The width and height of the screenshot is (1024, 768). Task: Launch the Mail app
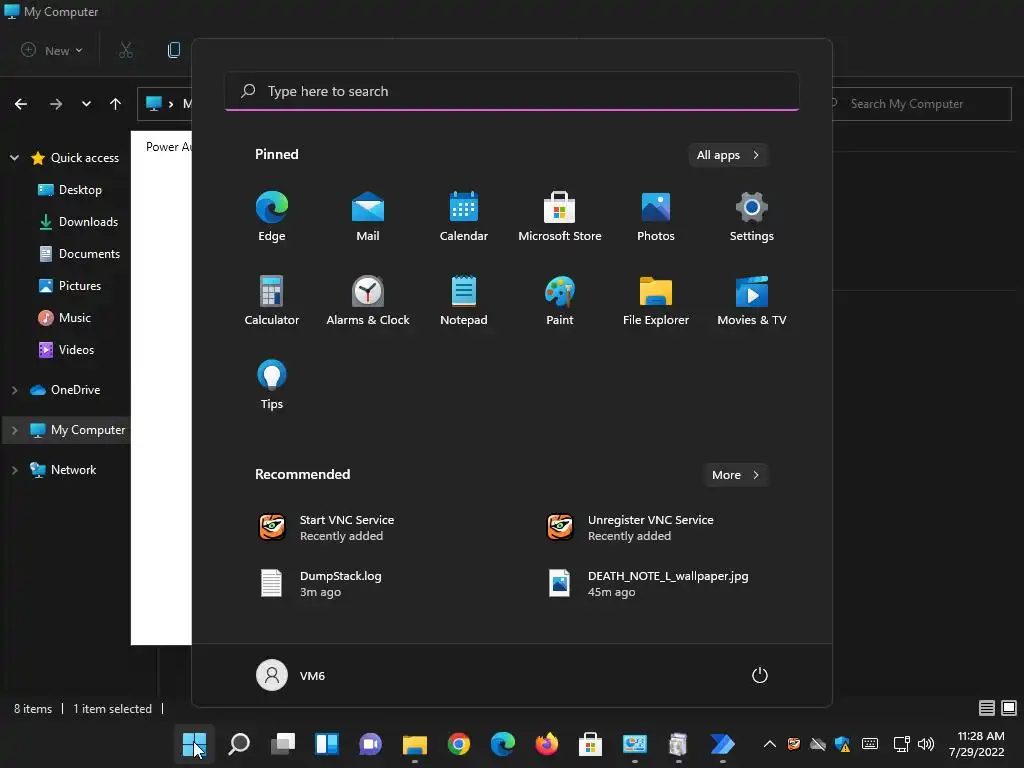click(x=368, y=216)
